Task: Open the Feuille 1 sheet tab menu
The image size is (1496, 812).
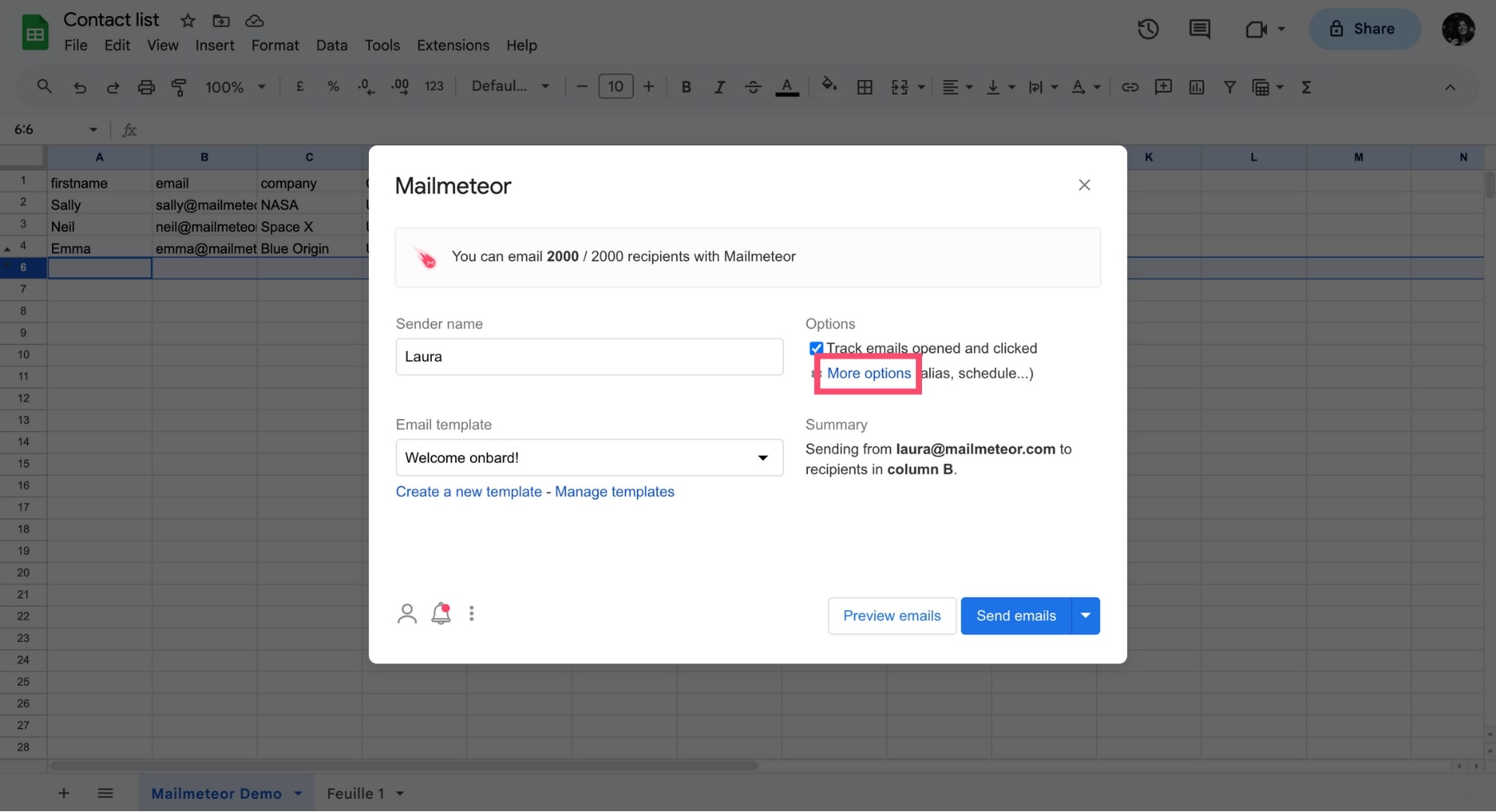Action: [400, 793]
